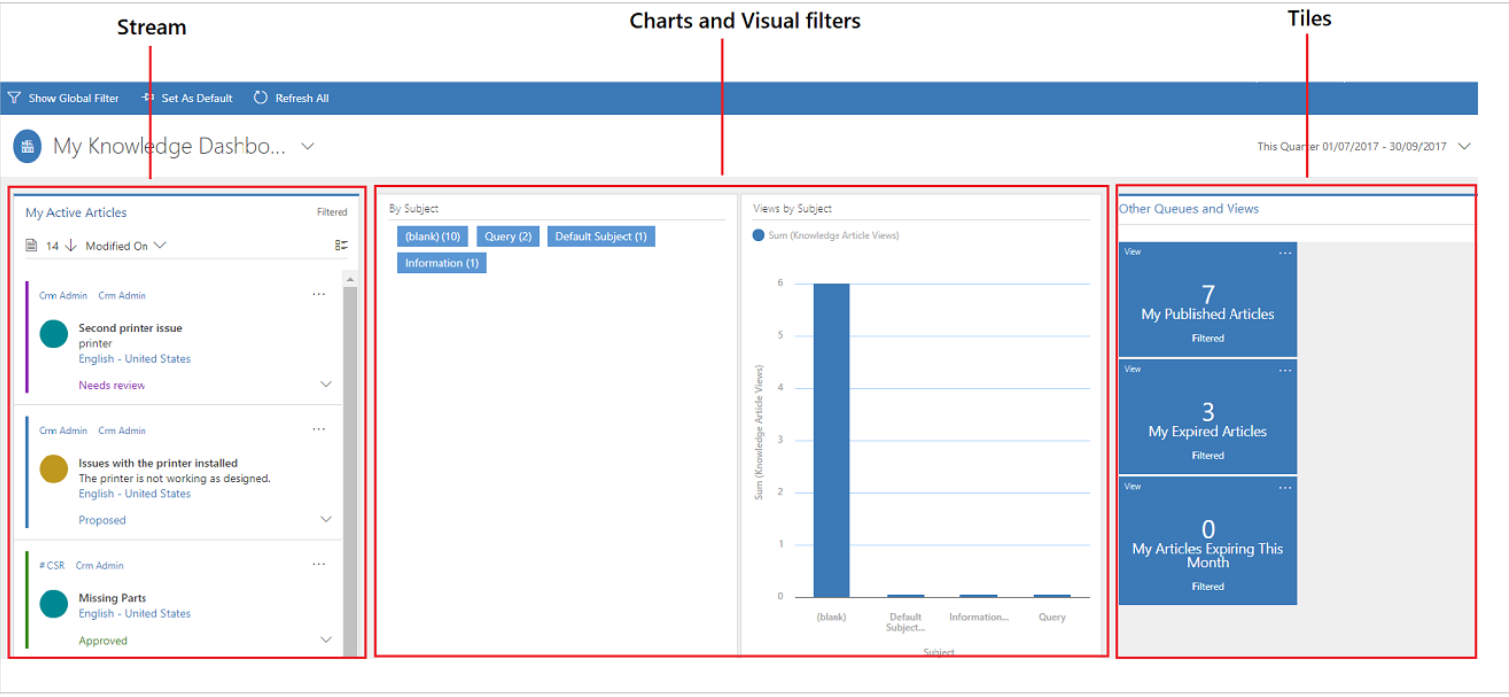Screen dimensions: 1509x697
Task: Click Filtered label in My Active Articles header
Action: pos(332,212)
